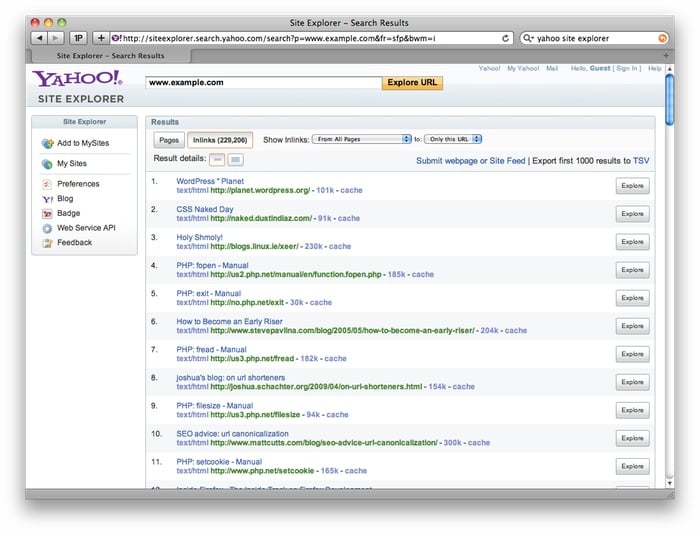The height and width of the screenshot is (534, 700).
Task: Open the WordPress Planet result title
Action: (x=210, y=181)
